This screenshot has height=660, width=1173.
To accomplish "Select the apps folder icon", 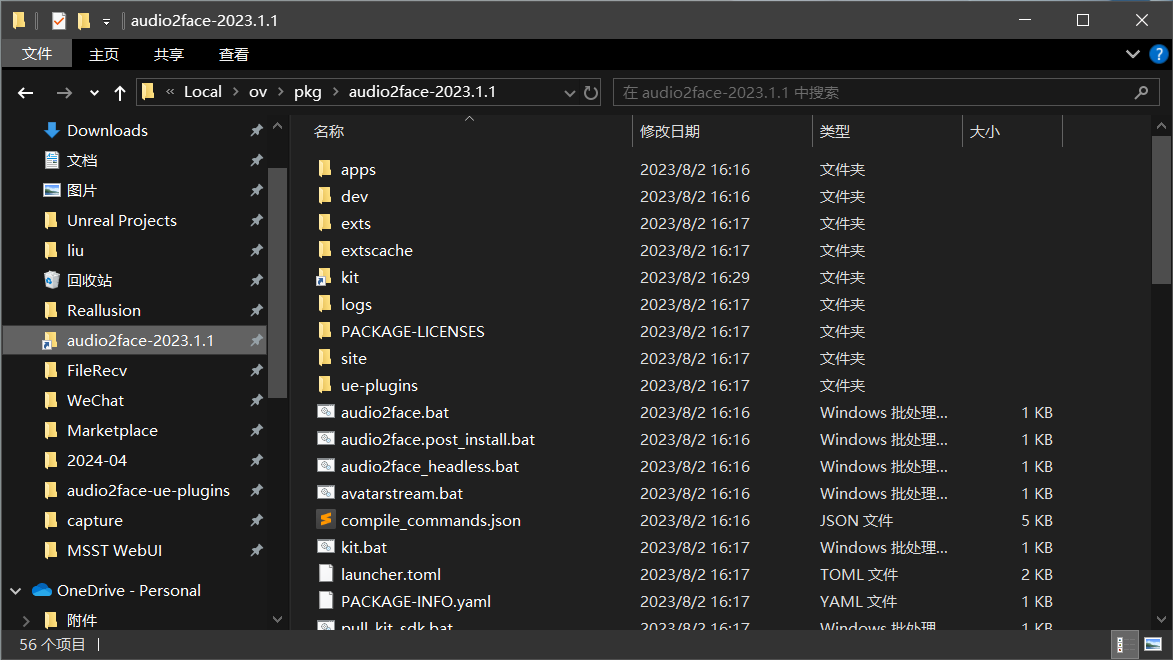I will pyautogui.click(x=325, y=169).
